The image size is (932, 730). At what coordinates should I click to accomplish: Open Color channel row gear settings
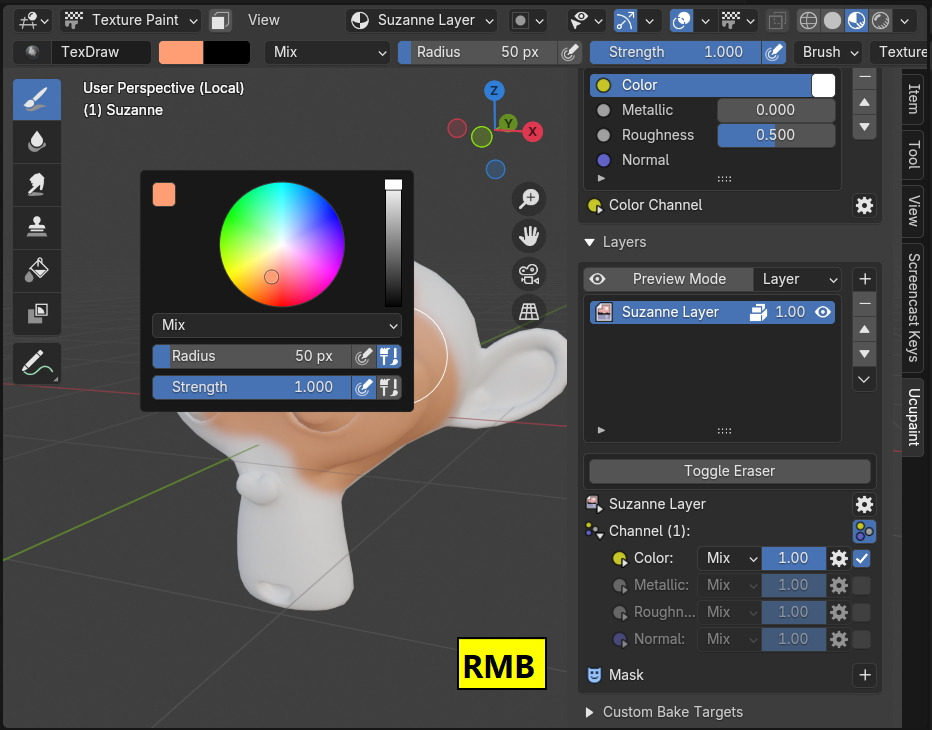coord(839,558)
